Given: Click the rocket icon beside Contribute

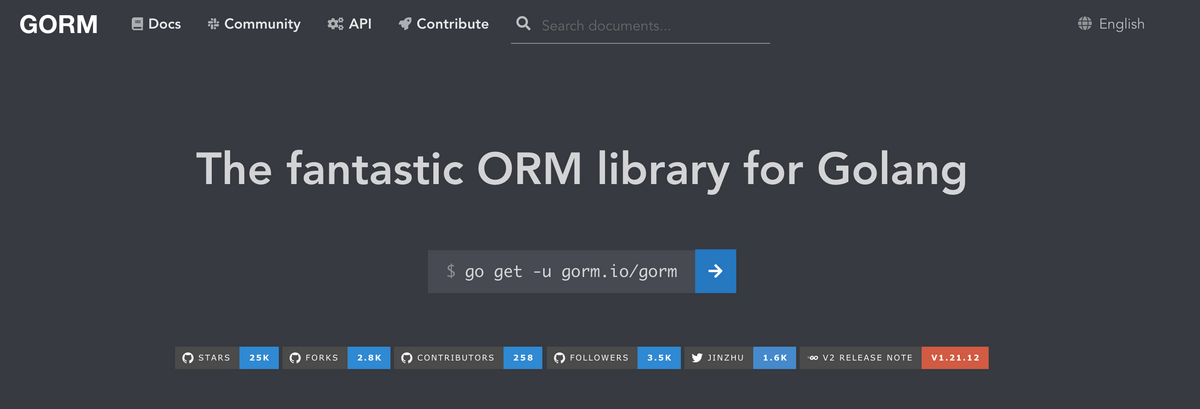Looking at the screenshot, I should tap(404, 24).
